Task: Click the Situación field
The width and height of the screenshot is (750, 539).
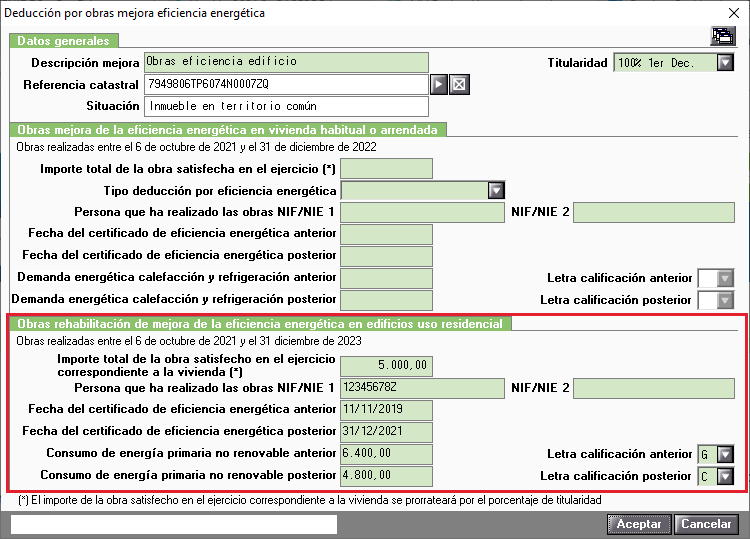Action: (286, 106)
